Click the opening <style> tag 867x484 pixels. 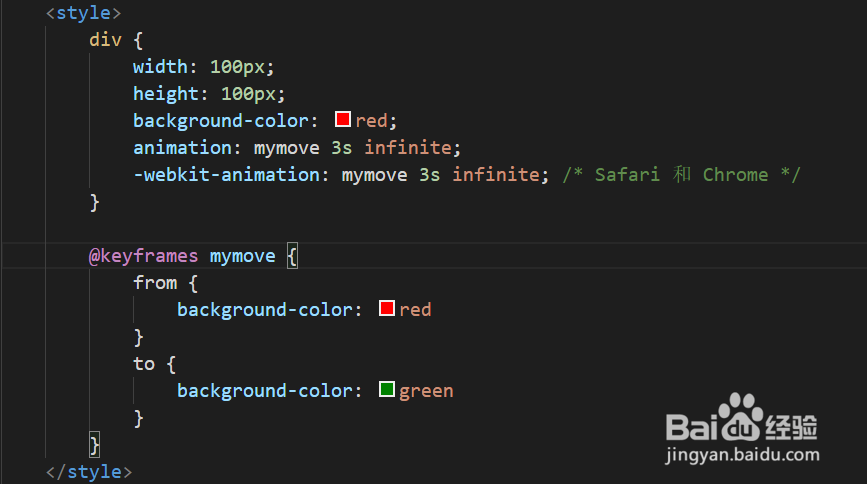click(83, 13)
